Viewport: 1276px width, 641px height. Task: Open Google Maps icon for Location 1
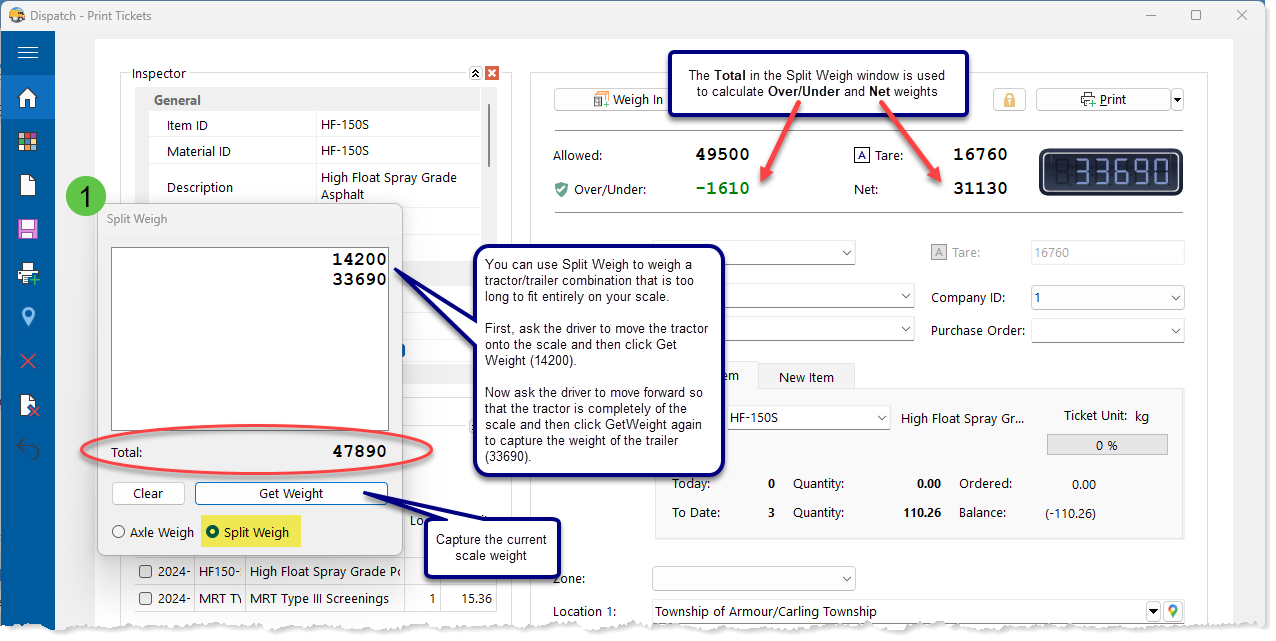1174,611
